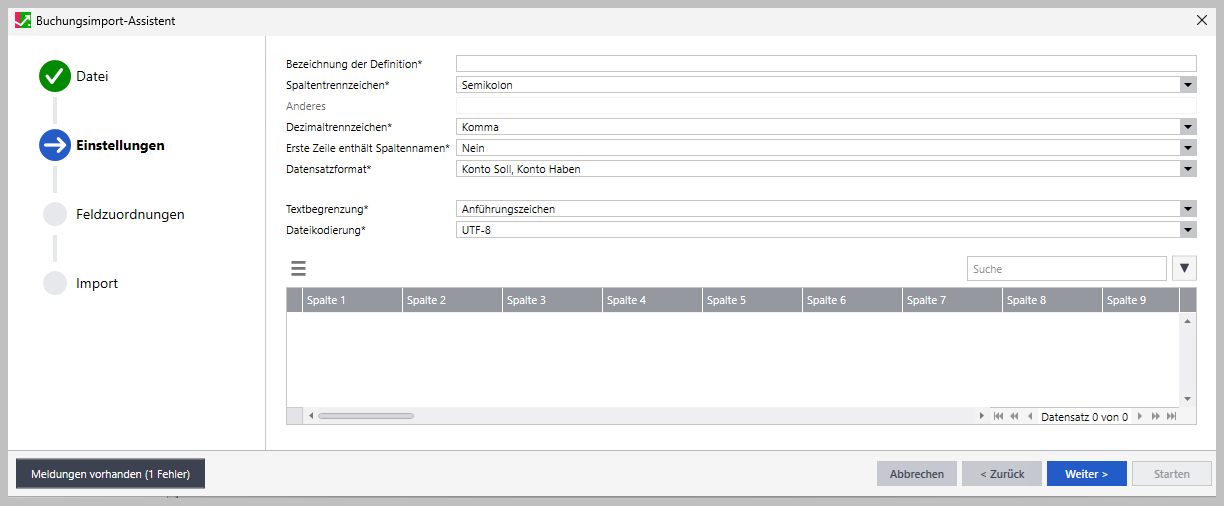Open the Meldungen vorhanden error notice

point(110,474)
